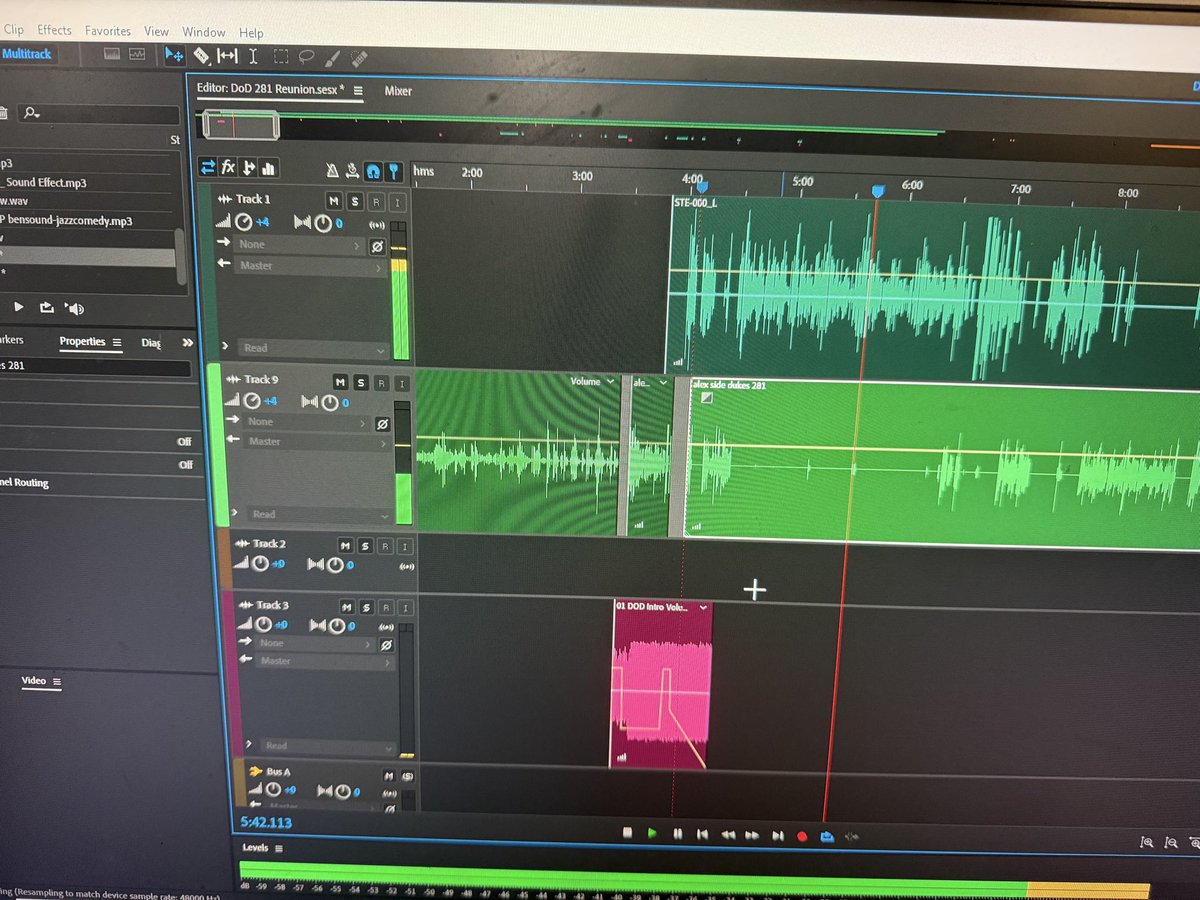Show track EQ controls
This screenshot has height=900, width=1200.
268,168
